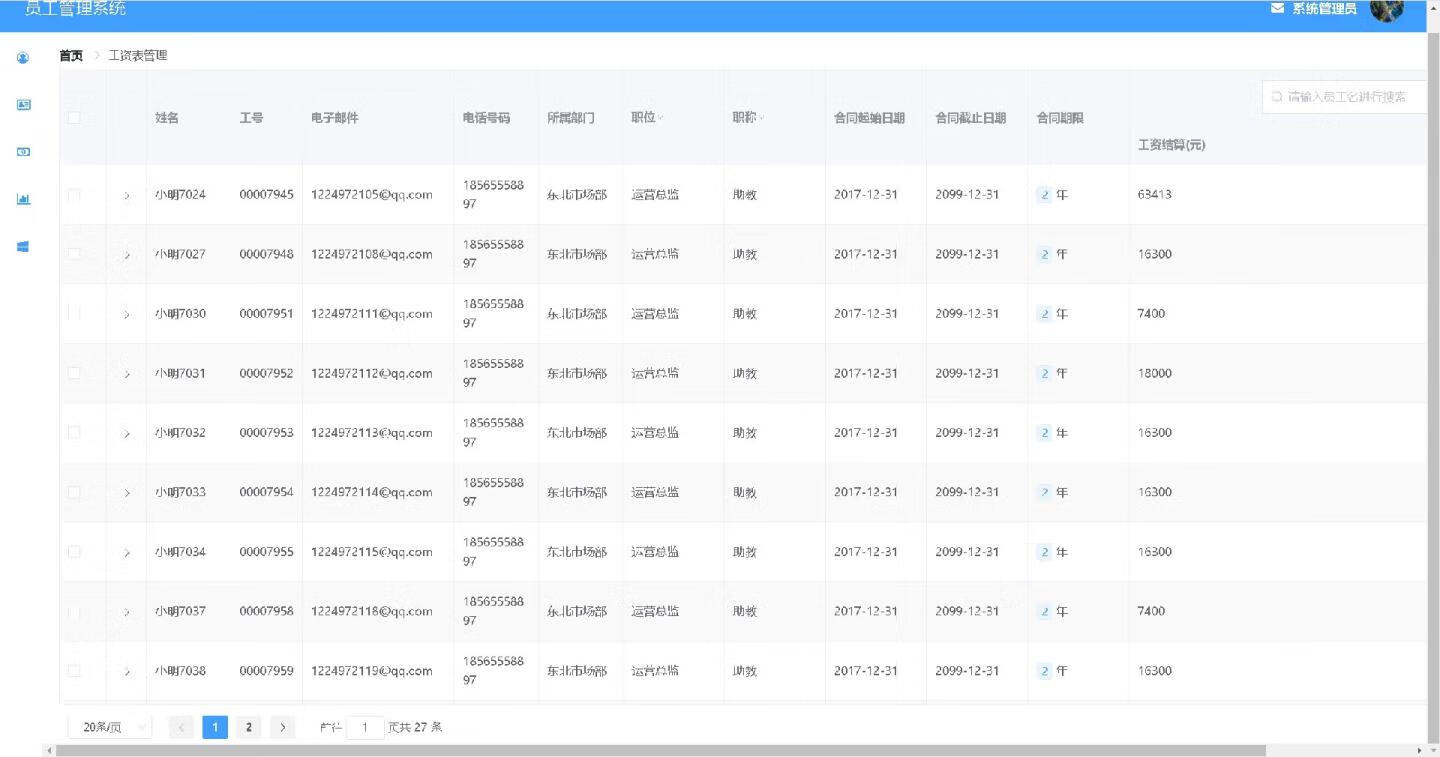The height and width of the screenshot is (757, 1440).
Task: Click the next page arrow in pagination
Action: (x=283, y=727)
